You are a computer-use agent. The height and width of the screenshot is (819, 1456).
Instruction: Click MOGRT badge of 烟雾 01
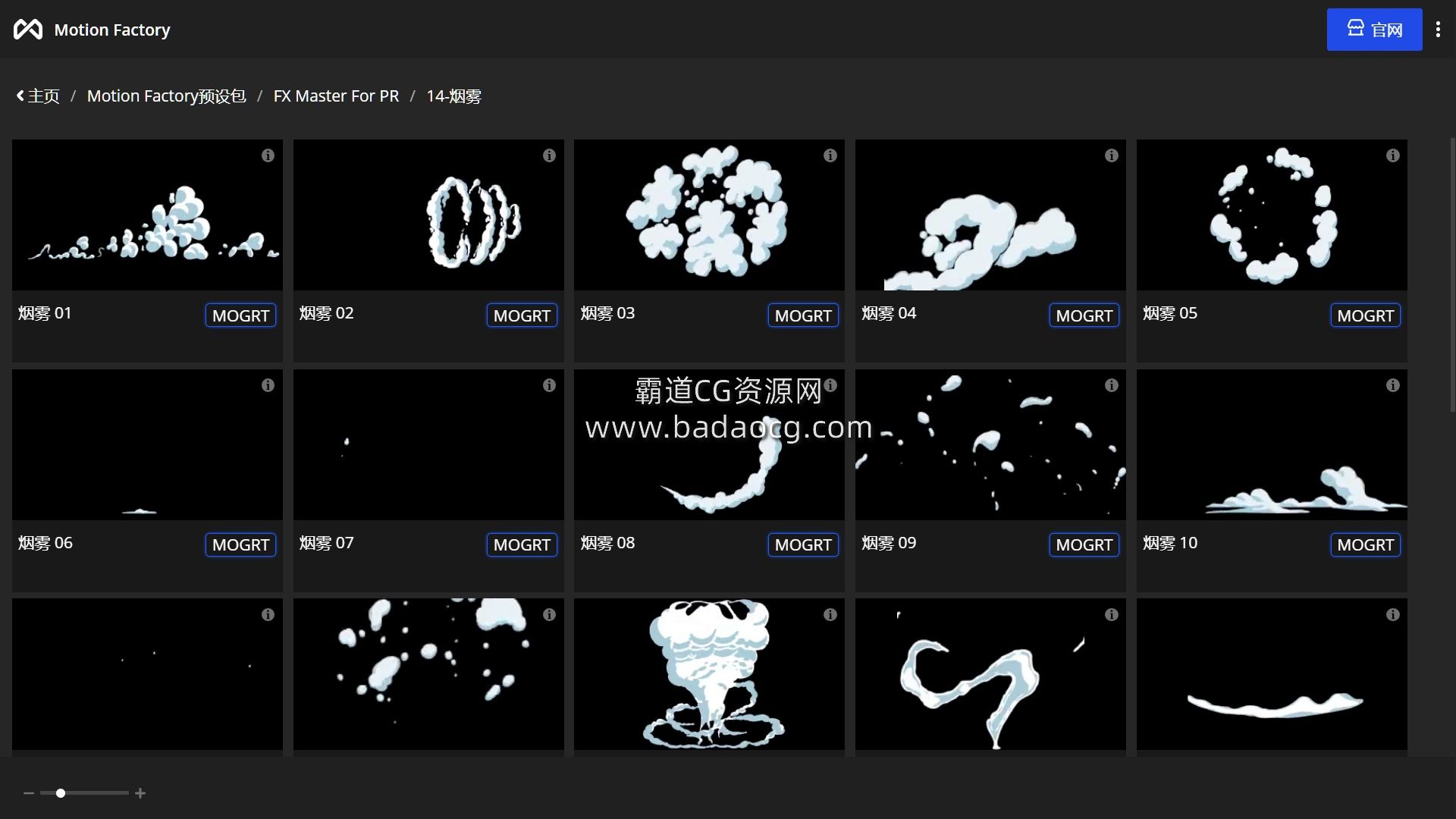pos(240,315)
